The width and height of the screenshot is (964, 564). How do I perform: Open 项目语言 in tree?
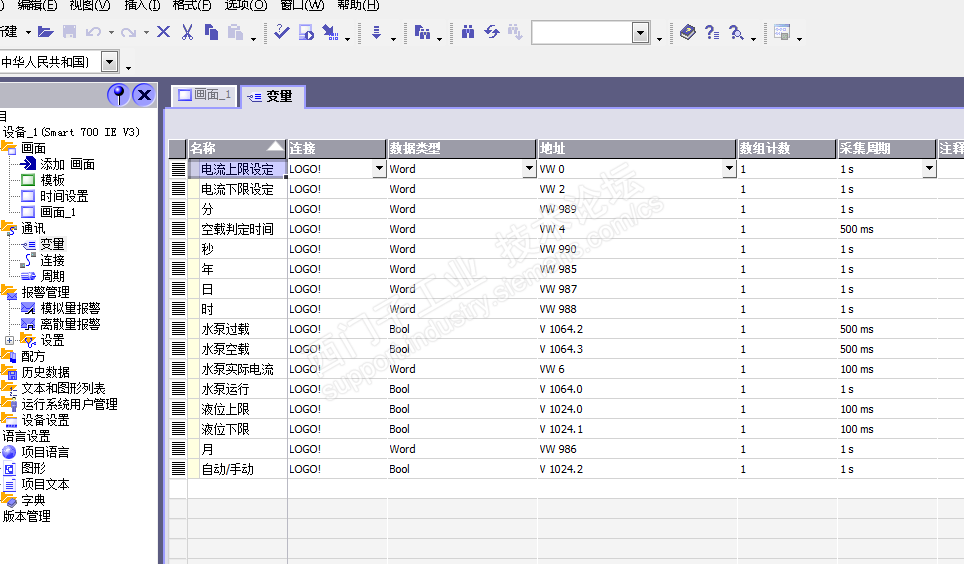45,452
